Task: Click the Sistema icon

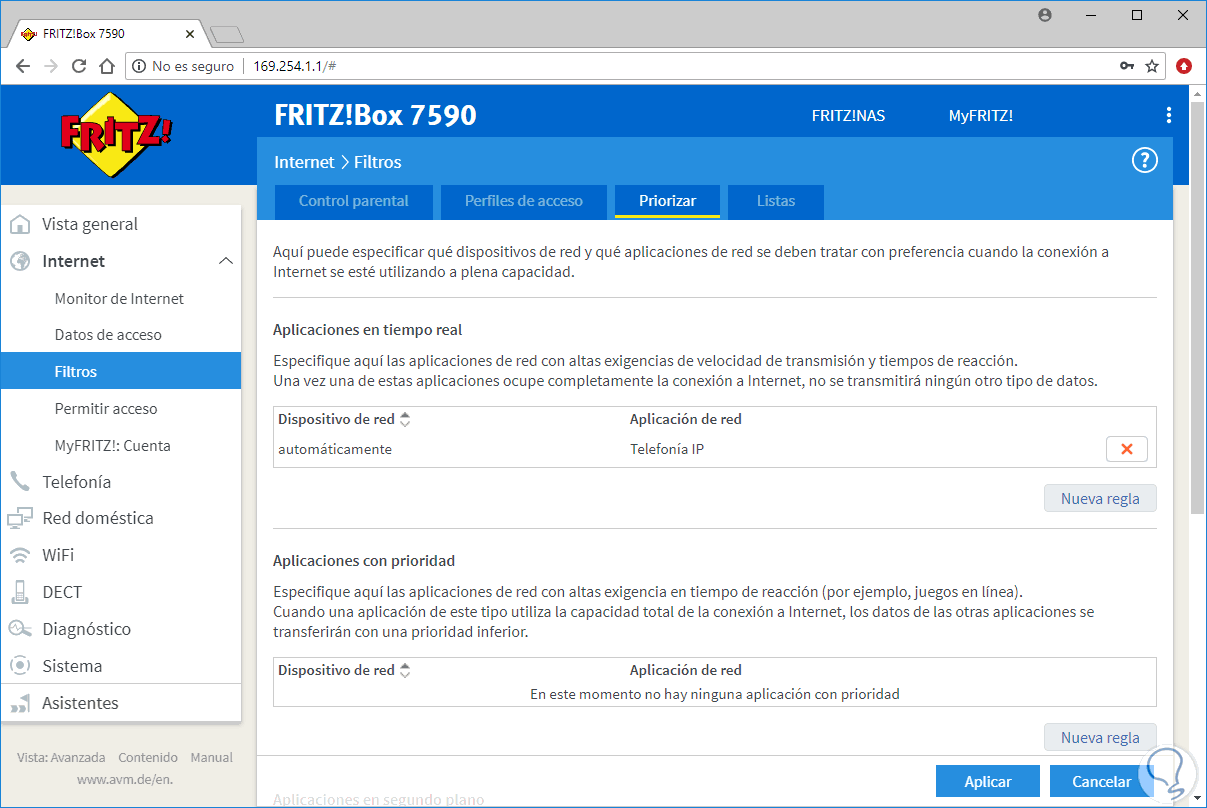Action: pos(20,666)
